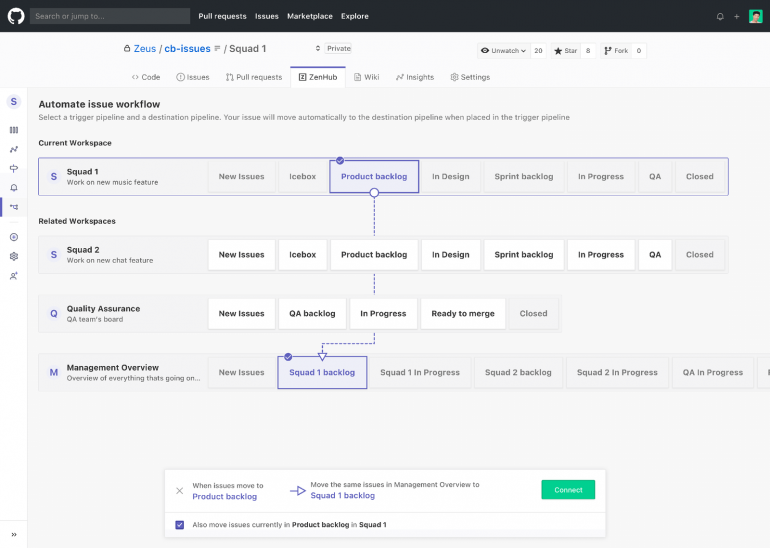Image resolution: width=770 pixels, height=548 pixels.
Task: Click the list icon next to cb-issues
Action: pyautogui.click(x=217, y=48)
